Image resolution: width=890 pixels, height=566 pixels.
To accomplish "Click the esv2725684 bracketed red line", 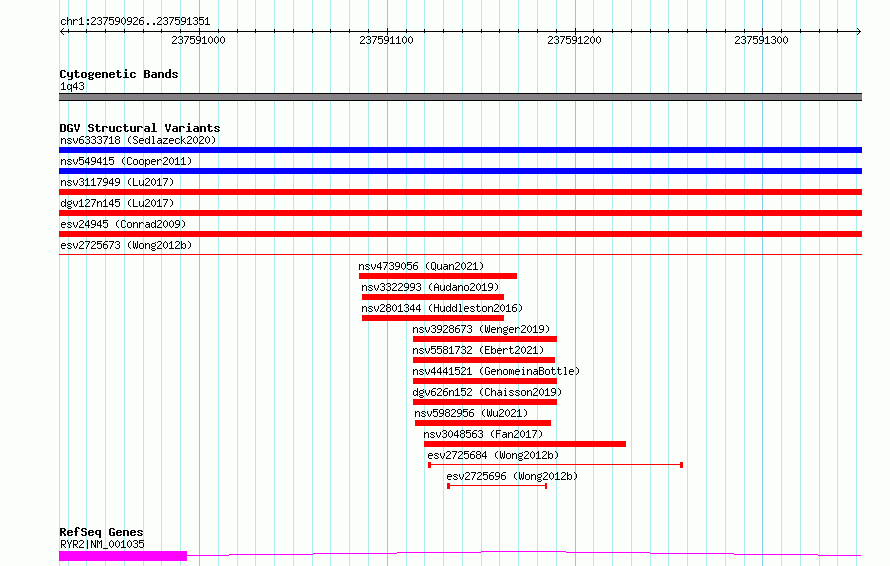I will click(556, 465).
